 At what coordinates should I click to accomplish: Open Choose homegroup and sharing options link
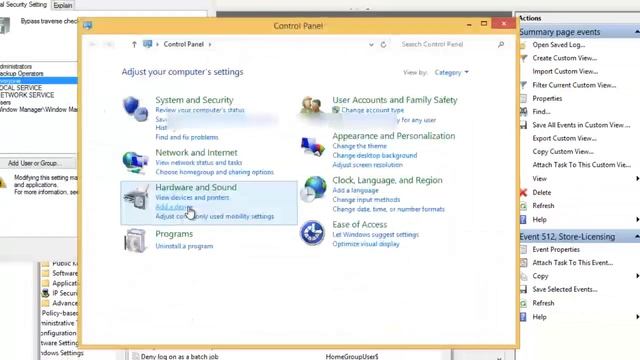pos(215,172)
